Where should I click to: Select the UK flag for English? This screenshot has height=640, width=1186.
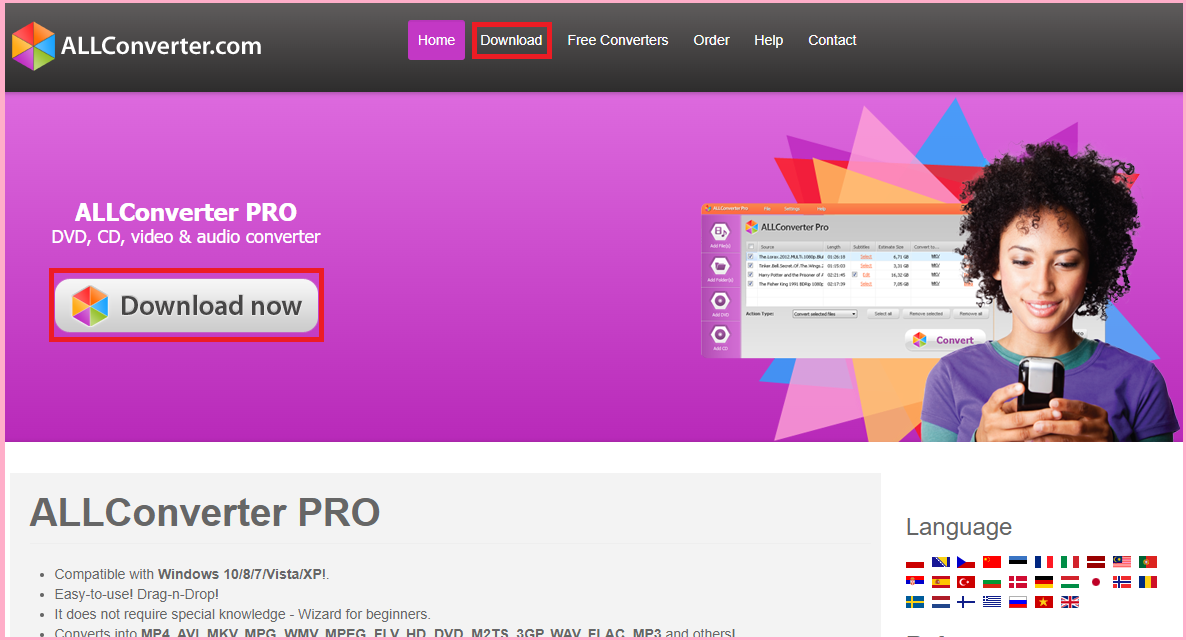[x=1070, y=602]
